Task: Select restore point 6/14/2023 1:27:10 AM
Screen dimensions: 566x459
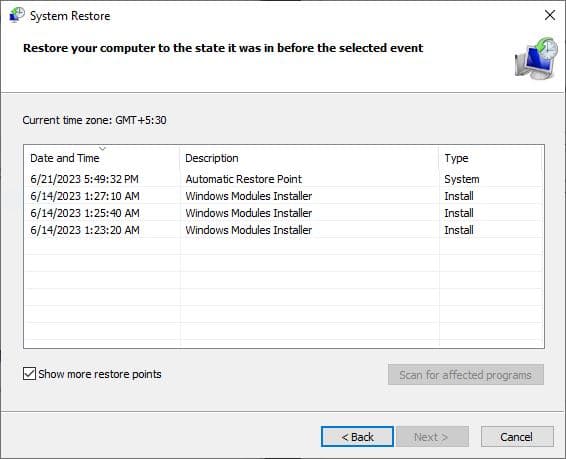Action: tap(284, 196)
